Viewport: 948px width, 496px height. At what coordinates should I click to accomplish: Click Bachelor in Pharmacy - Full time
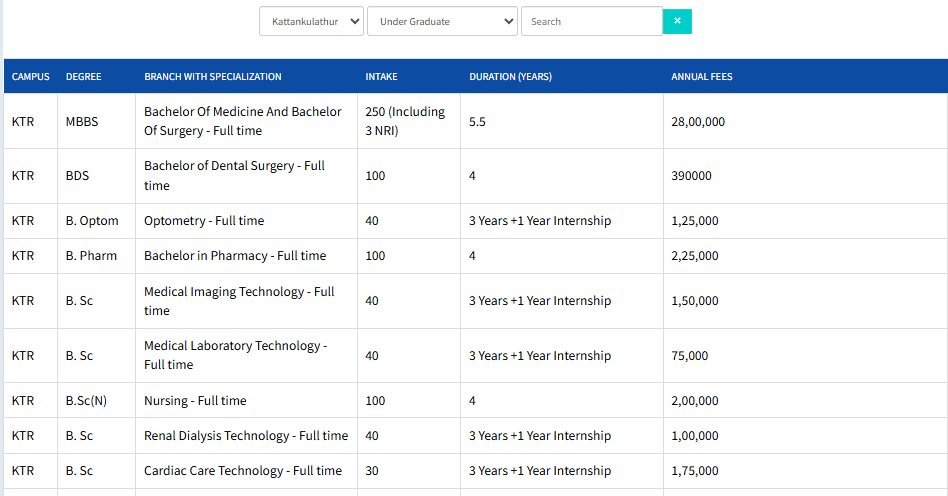coord(235,256)
